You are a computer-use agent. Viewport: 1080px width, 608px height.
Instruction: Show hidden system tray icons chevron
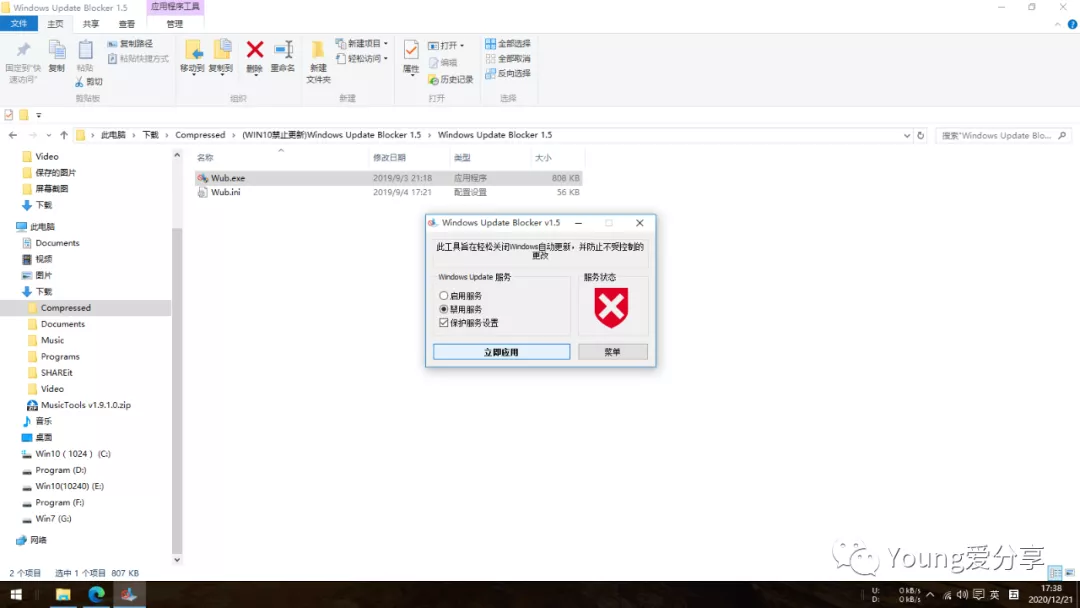coord(930,594)
